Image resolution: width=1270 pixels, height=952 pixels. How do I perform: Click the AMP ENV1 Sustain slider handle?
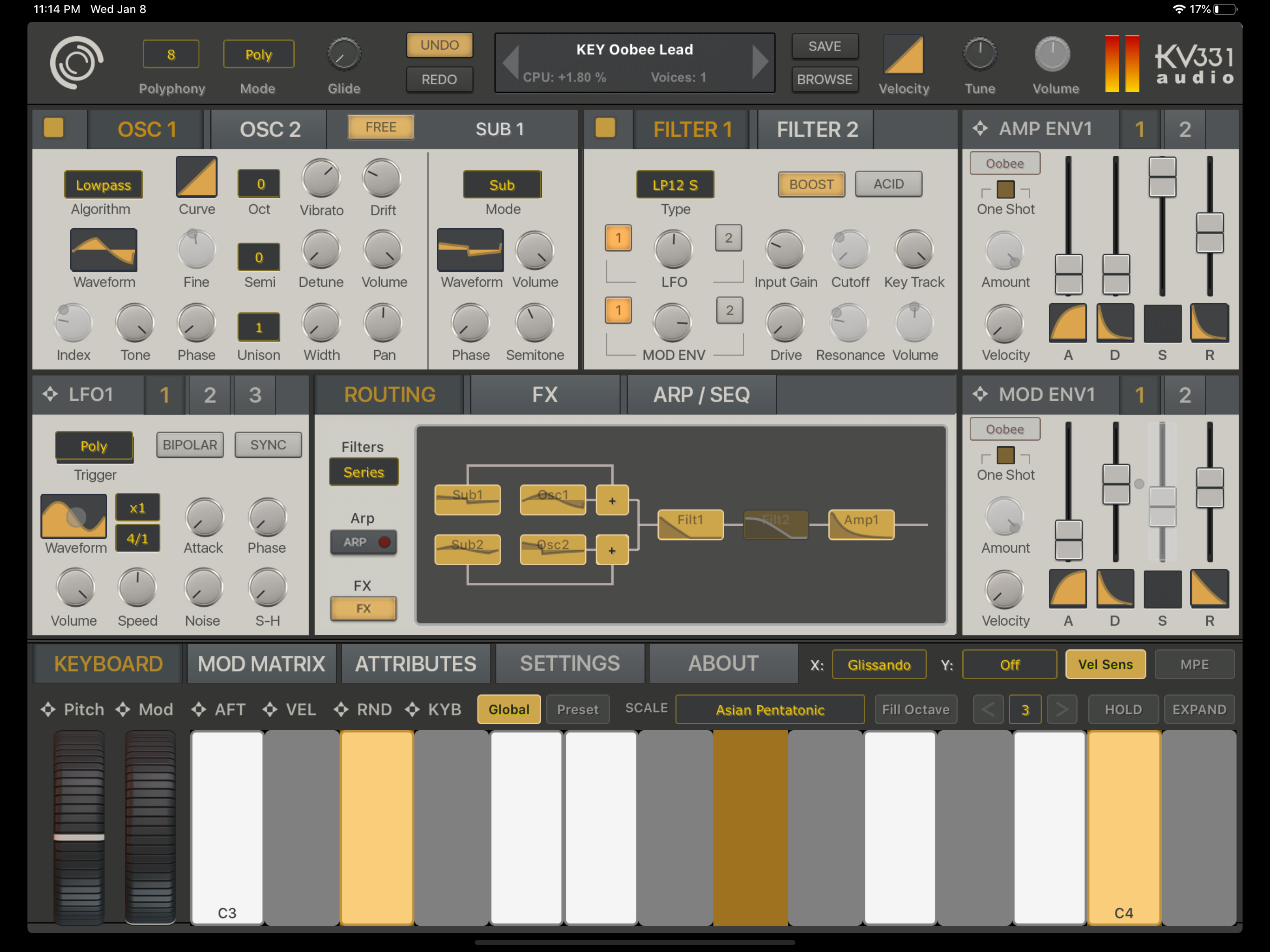(x=1162, y=177)
